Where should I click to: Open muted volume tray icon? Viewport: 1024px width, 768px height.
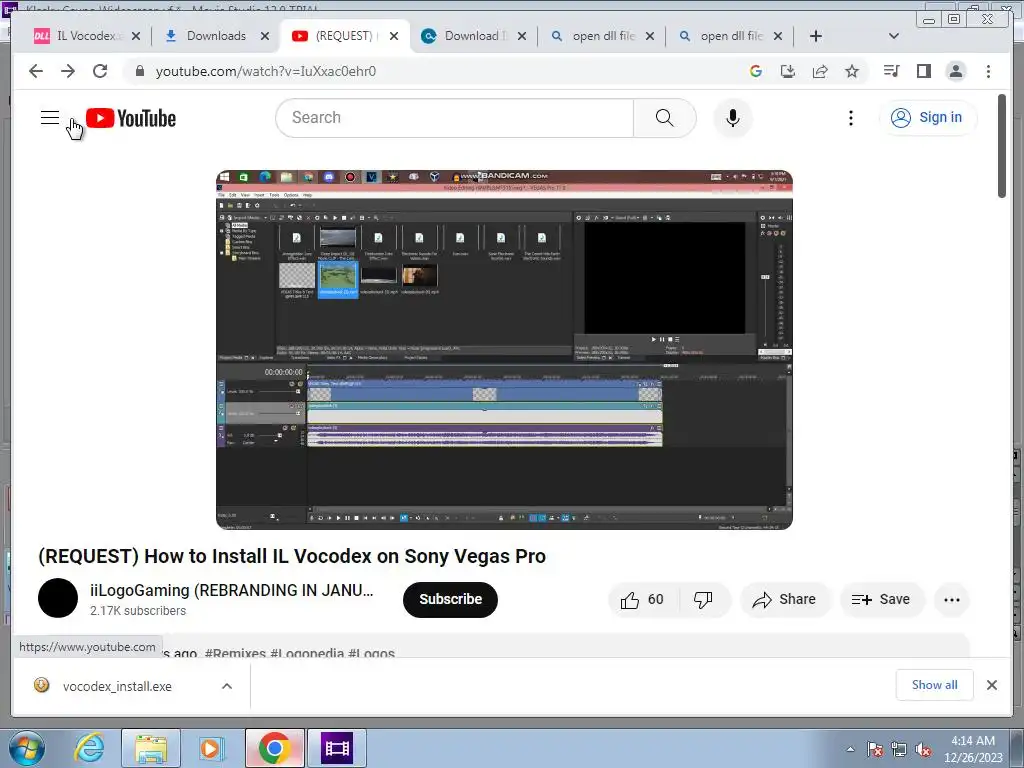[x=923, y=749]
